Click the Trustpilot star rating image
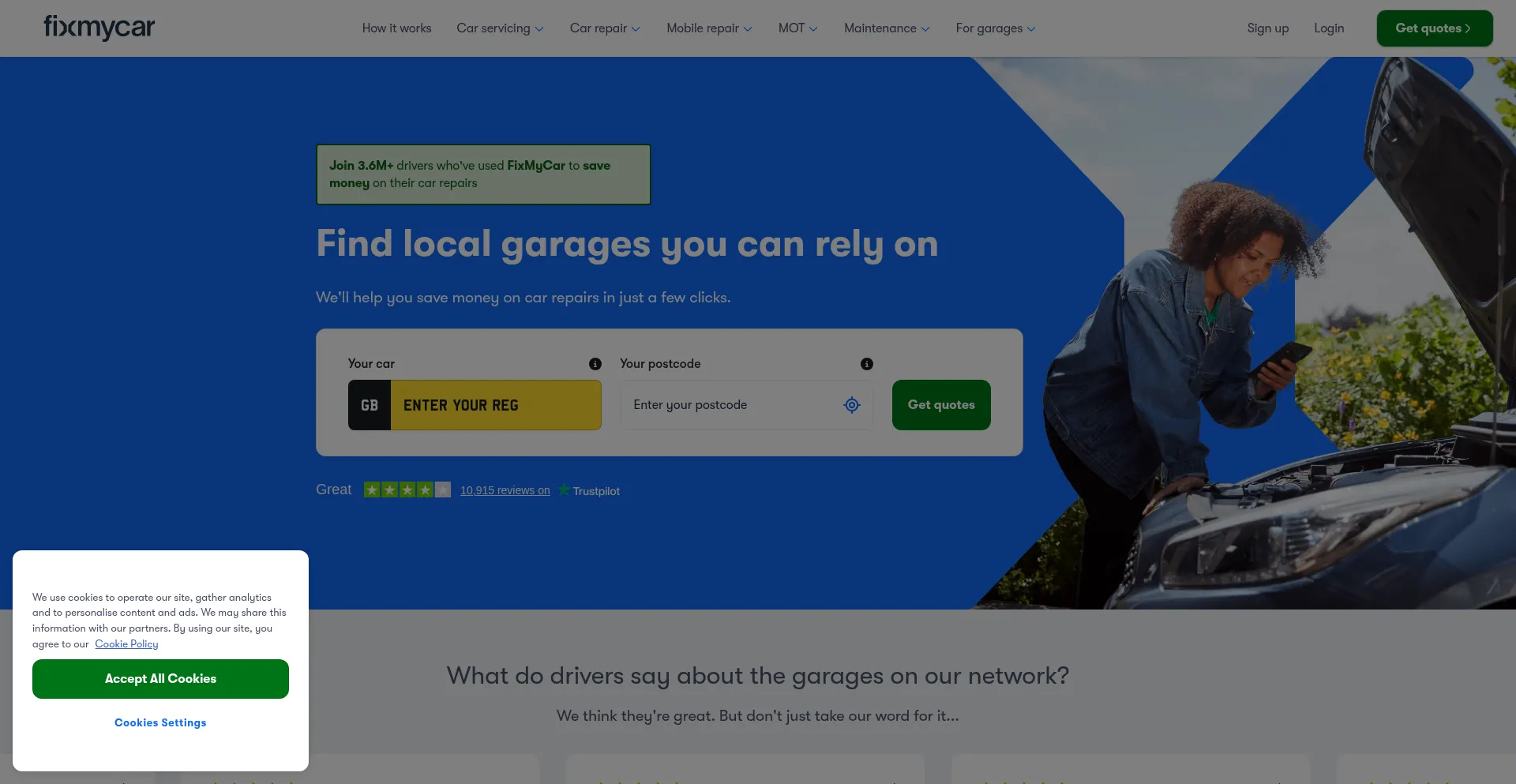 pos(407,490)
